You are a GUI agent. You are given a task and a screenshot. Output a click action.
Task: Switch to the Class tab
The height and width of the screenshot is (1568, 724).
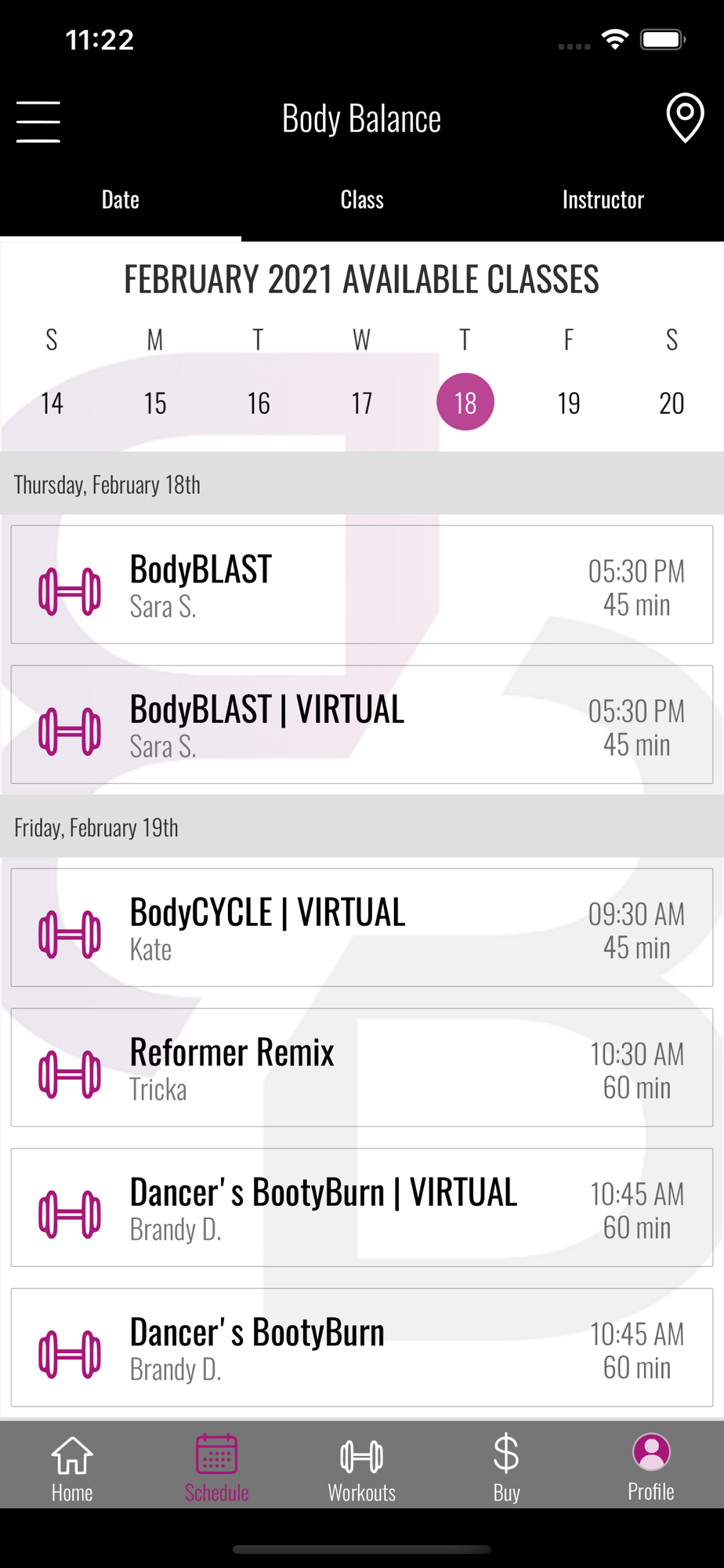(x=362, y=200)
